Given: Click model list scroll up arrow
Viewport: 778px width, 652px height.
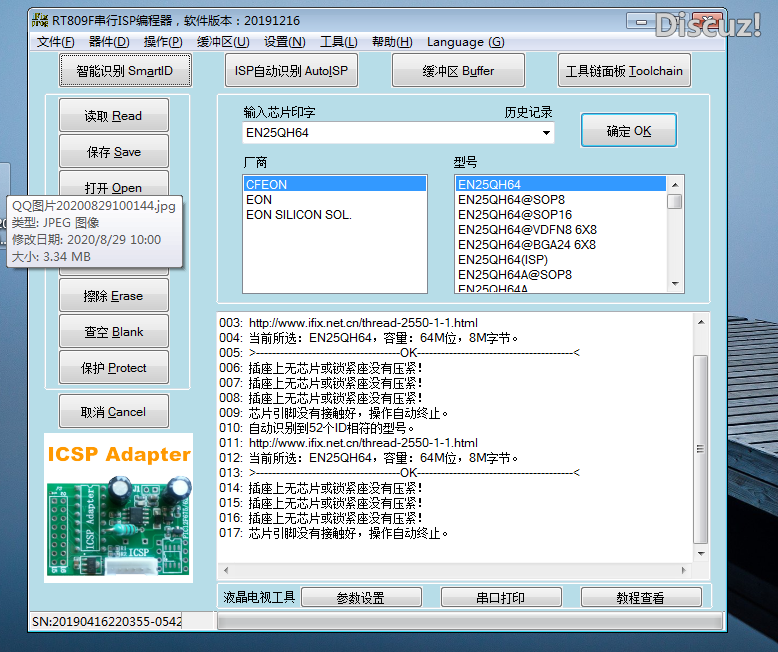Looking at the screenshot, I should tap(675, 185).
